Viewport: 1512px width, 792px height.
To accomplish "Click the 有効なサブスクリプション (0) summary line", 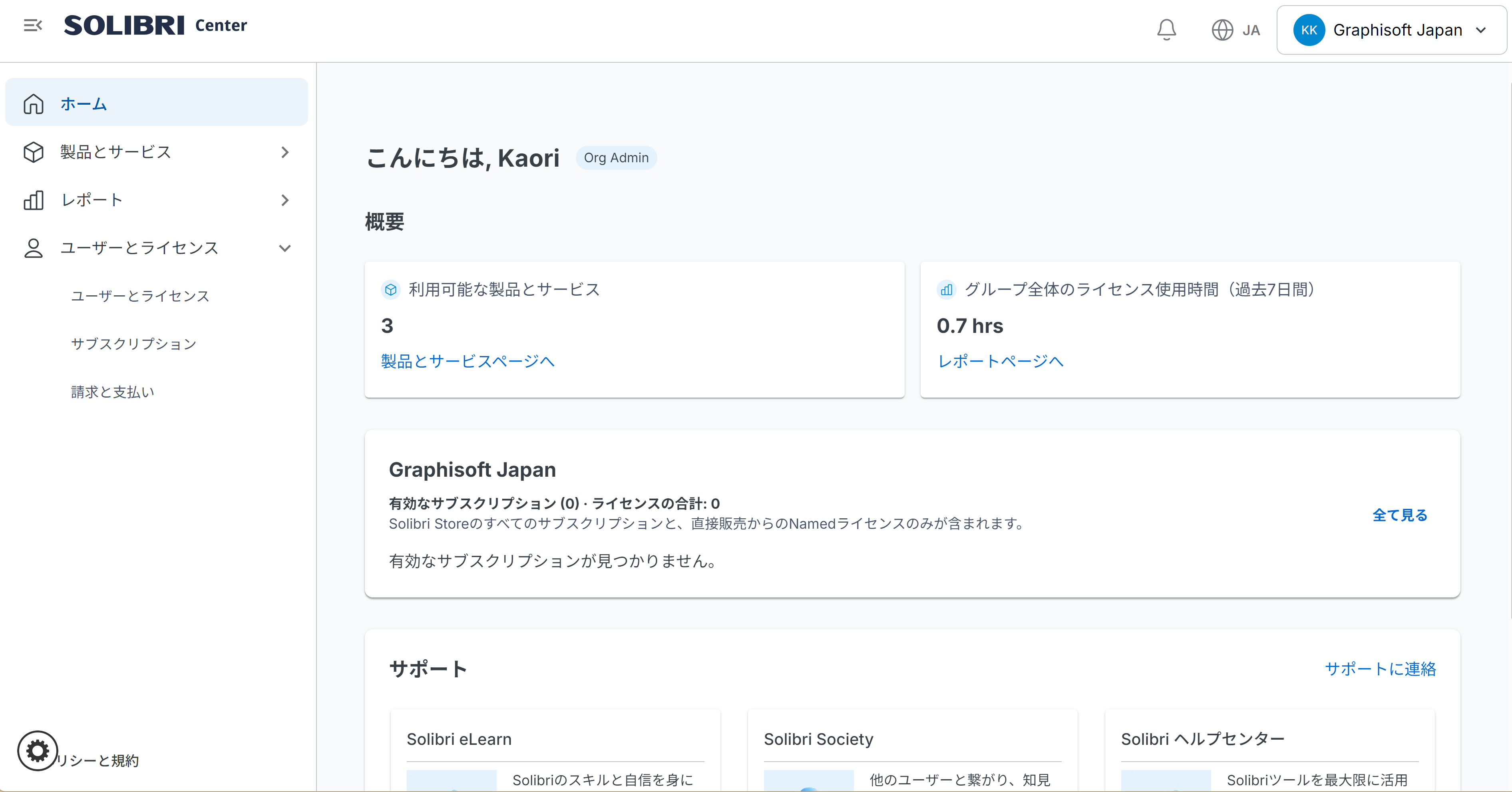I will pyautogui.click(x=554, y=504).
